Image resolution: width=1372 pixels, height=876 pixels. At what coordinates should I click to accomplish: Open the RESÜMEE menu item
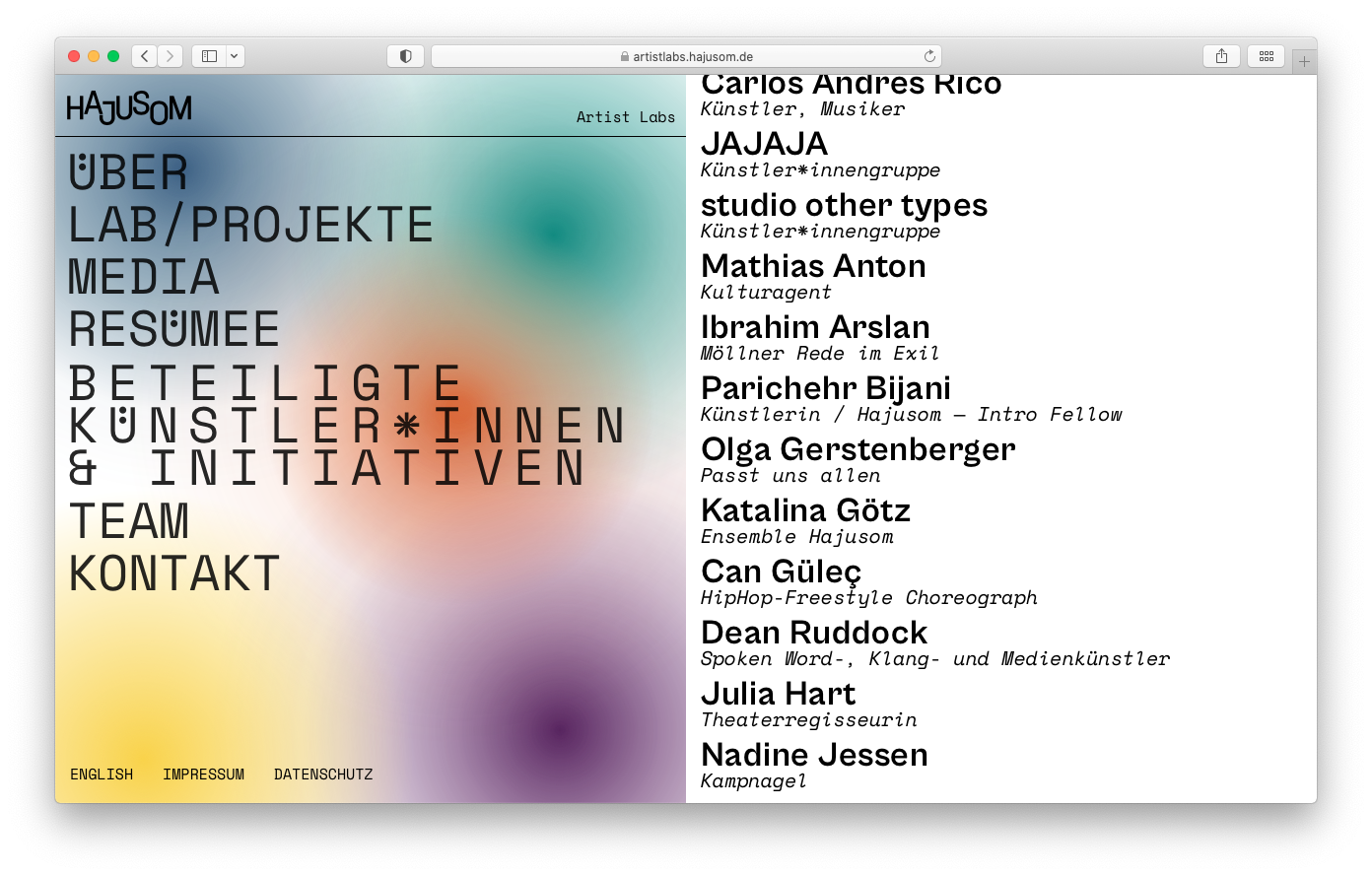pyautogui.click(x=174, y=328)
